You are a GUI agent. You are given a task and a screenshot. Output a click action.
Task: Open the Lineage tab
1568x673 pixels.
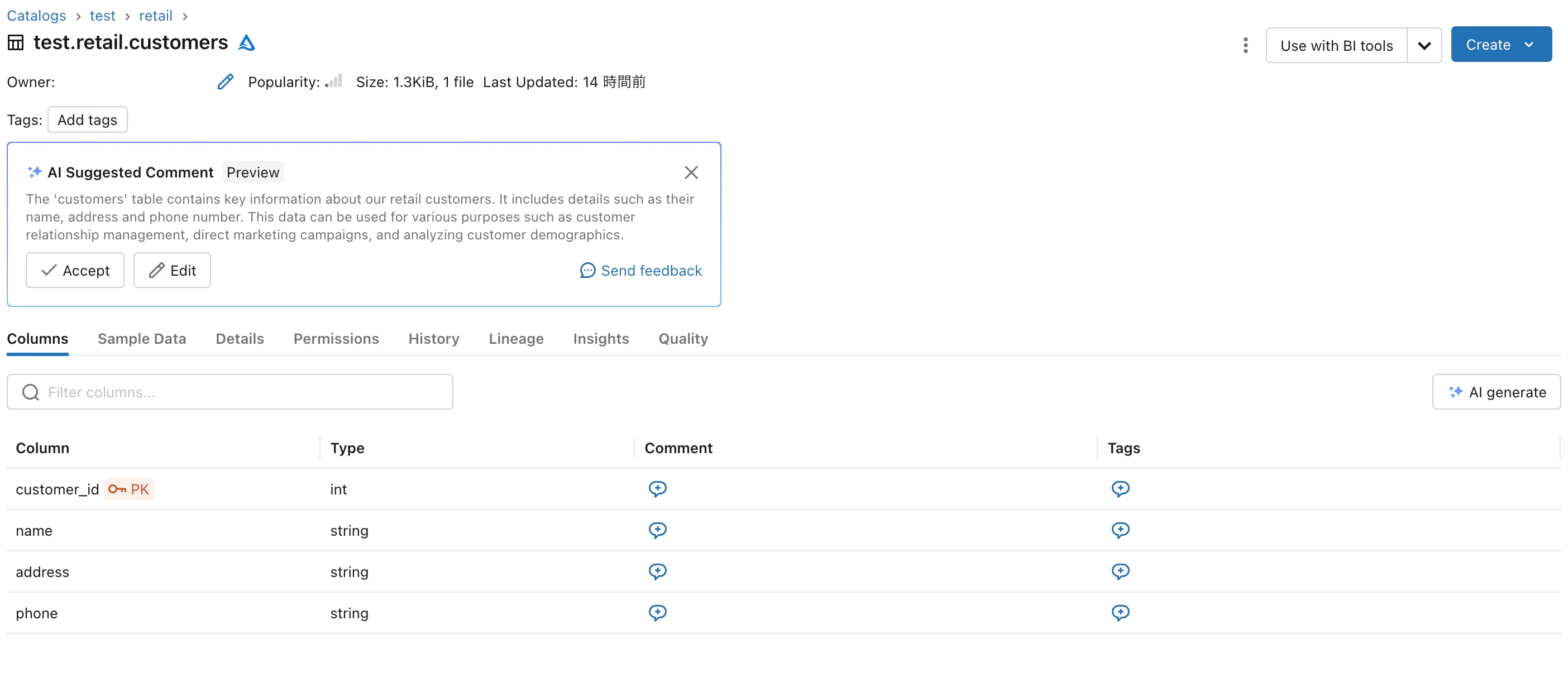(x=515, y=338)
